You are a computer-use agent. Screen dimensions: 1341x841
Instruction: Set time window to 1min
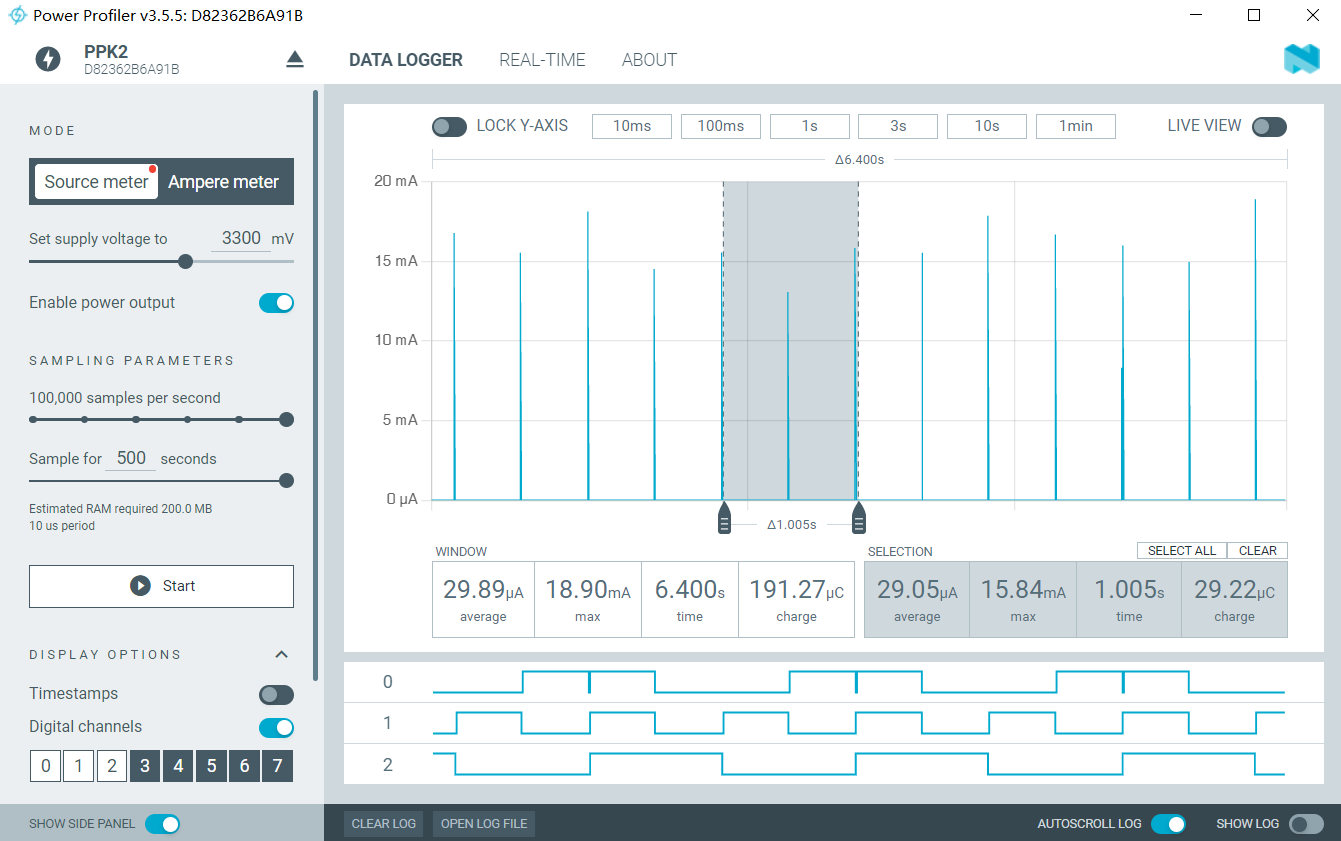point(1076,126)
